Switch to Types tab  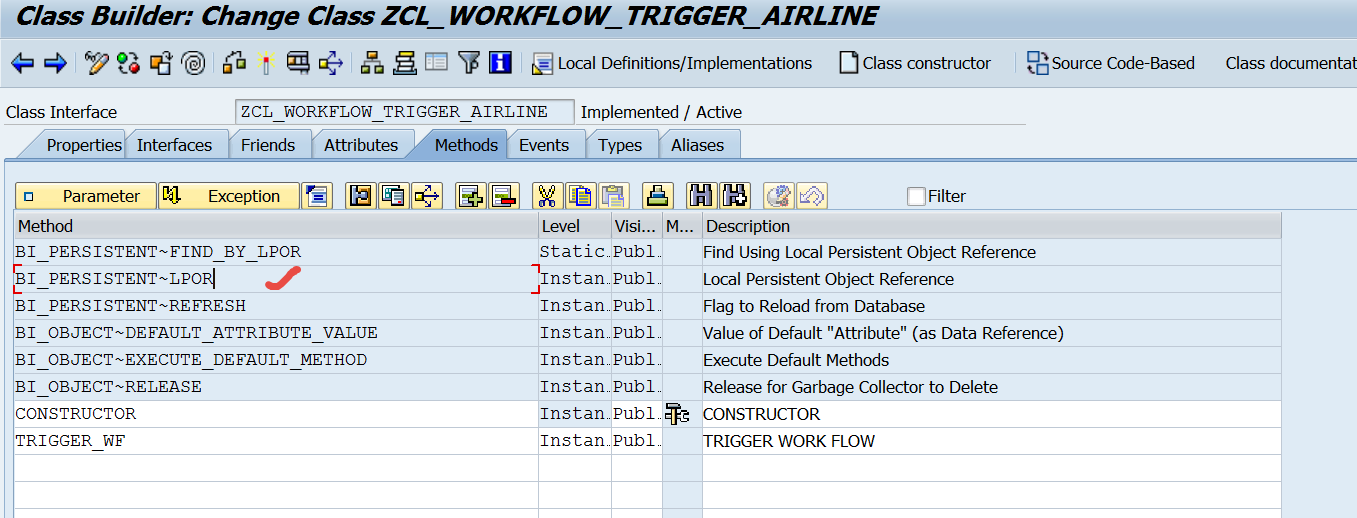(x=620, y=145)
